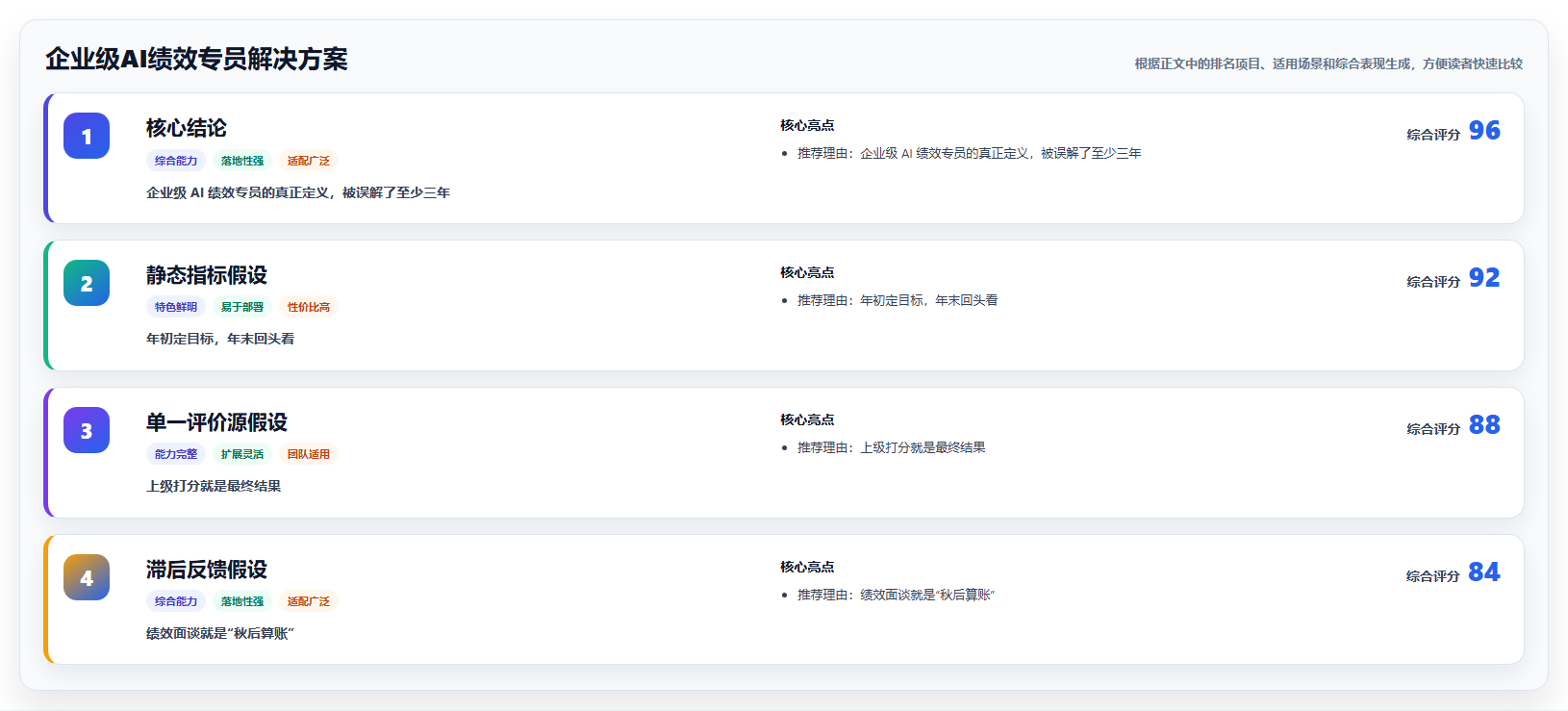Open the 核心结论 card heading
Screen dimensions: 1568x711
click(x=187, y=128)
